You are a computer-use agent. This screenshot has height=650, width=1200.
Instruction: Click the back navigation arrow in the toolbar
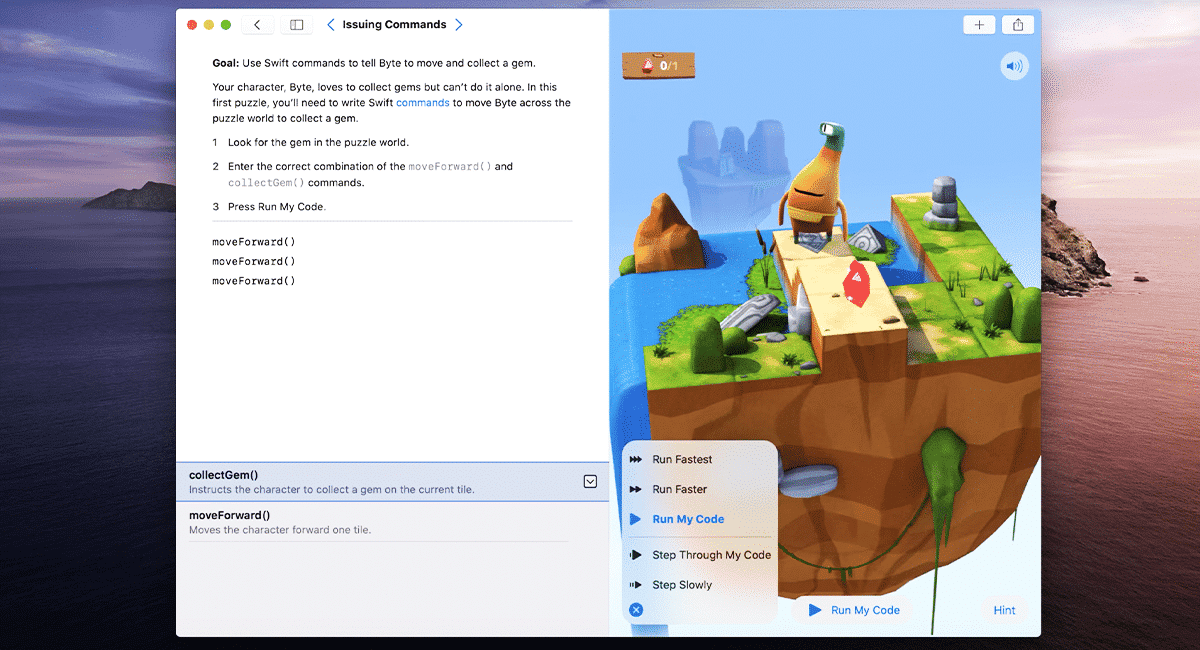click(x=257, y=23)
